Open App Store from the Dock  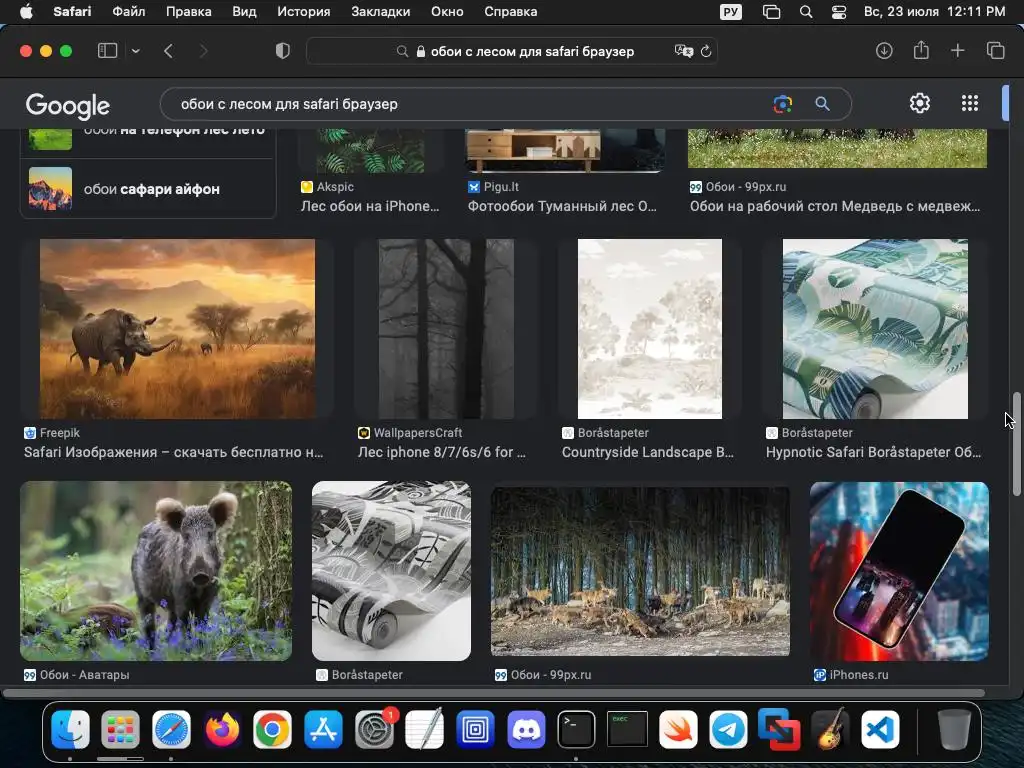click(x=323, y=729)
